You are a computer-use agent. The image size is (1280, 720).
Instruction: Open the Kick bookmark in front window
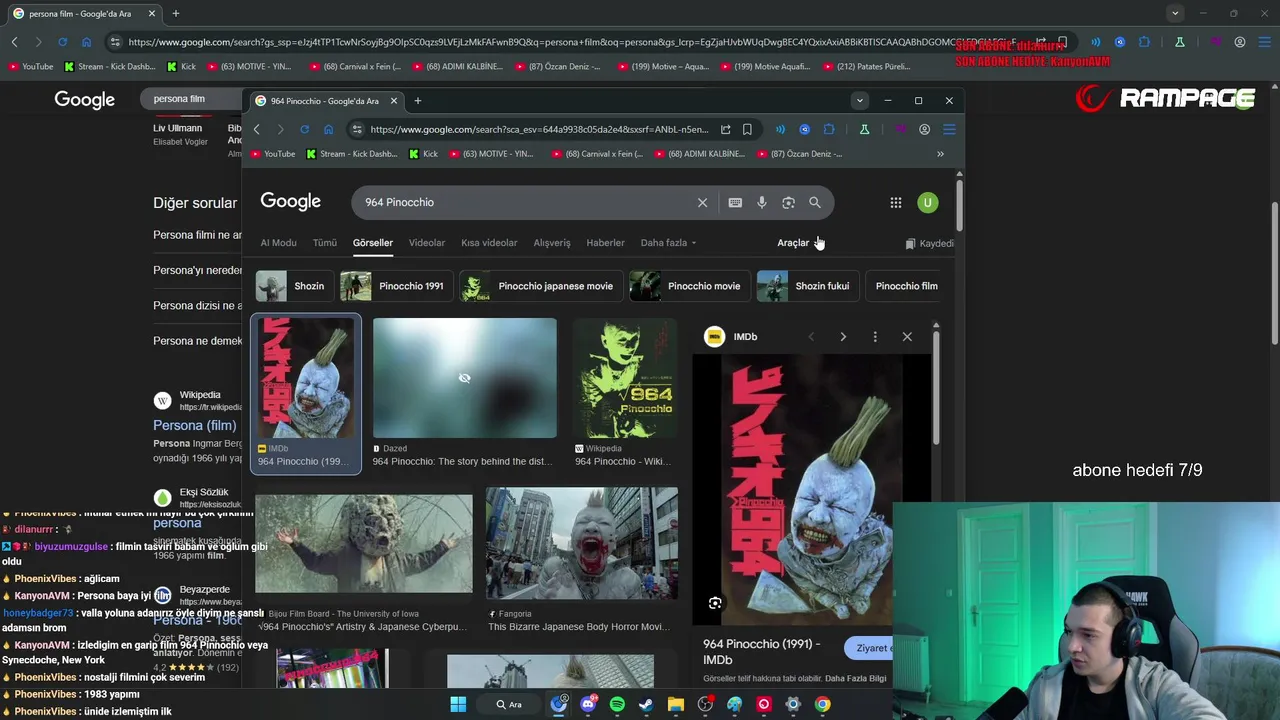pyautogui.click(x=424, y=154)
